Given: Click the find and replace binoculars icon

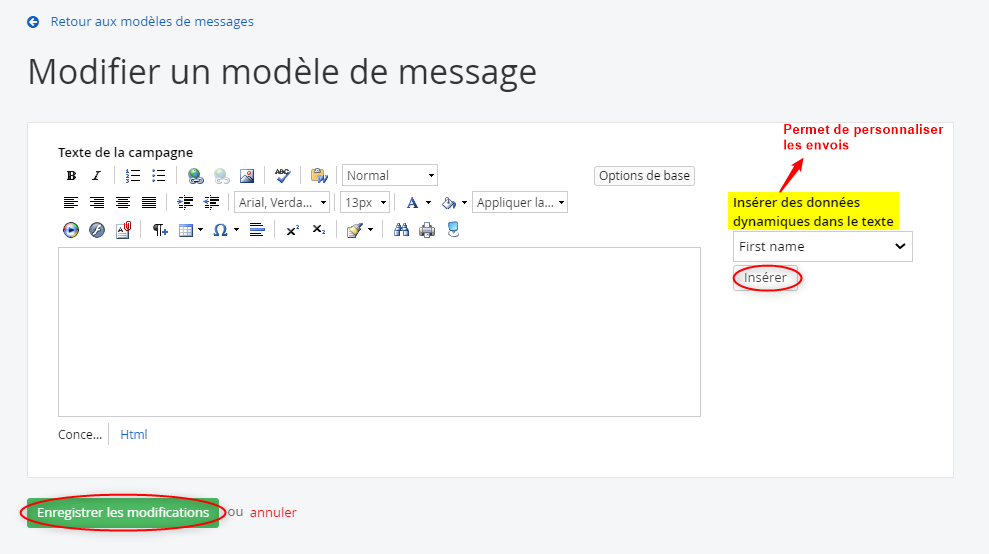Looking at the screenshot, I should click(x=402, y=230).
